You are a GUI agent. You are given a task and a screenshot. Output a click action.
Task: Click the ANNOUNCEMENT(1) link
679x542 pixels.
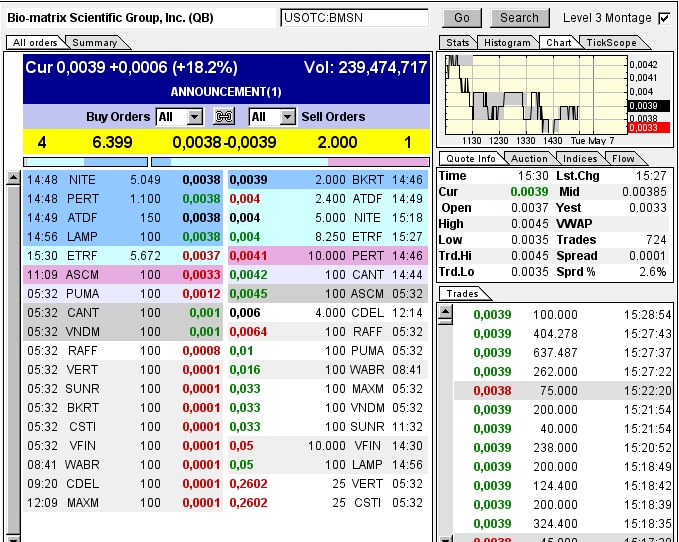click(226, 92)
